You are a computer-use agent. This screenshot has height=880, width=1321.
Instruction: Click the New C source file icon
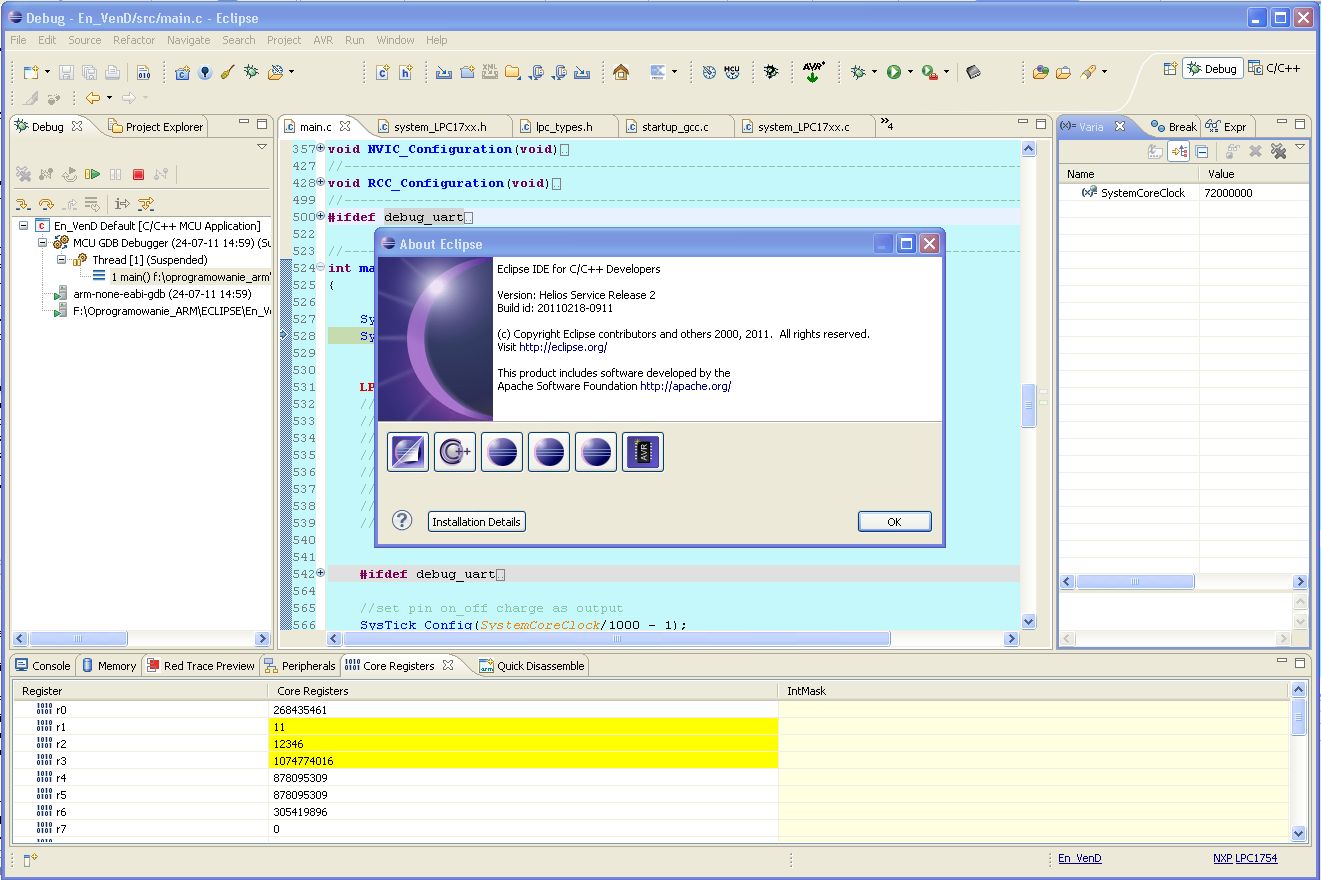coord(382,72)
